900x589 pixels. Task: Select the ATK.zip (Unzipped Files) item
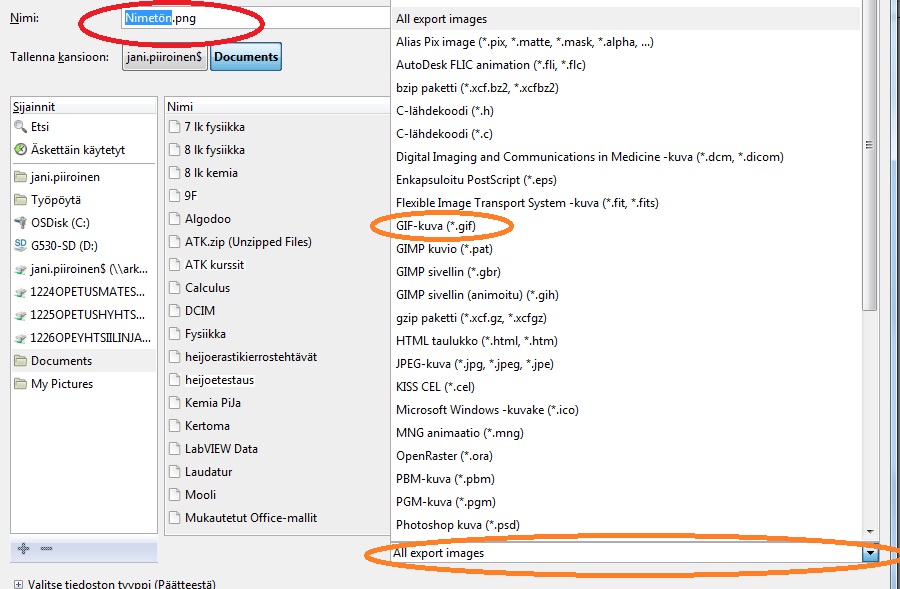point(247,242)
